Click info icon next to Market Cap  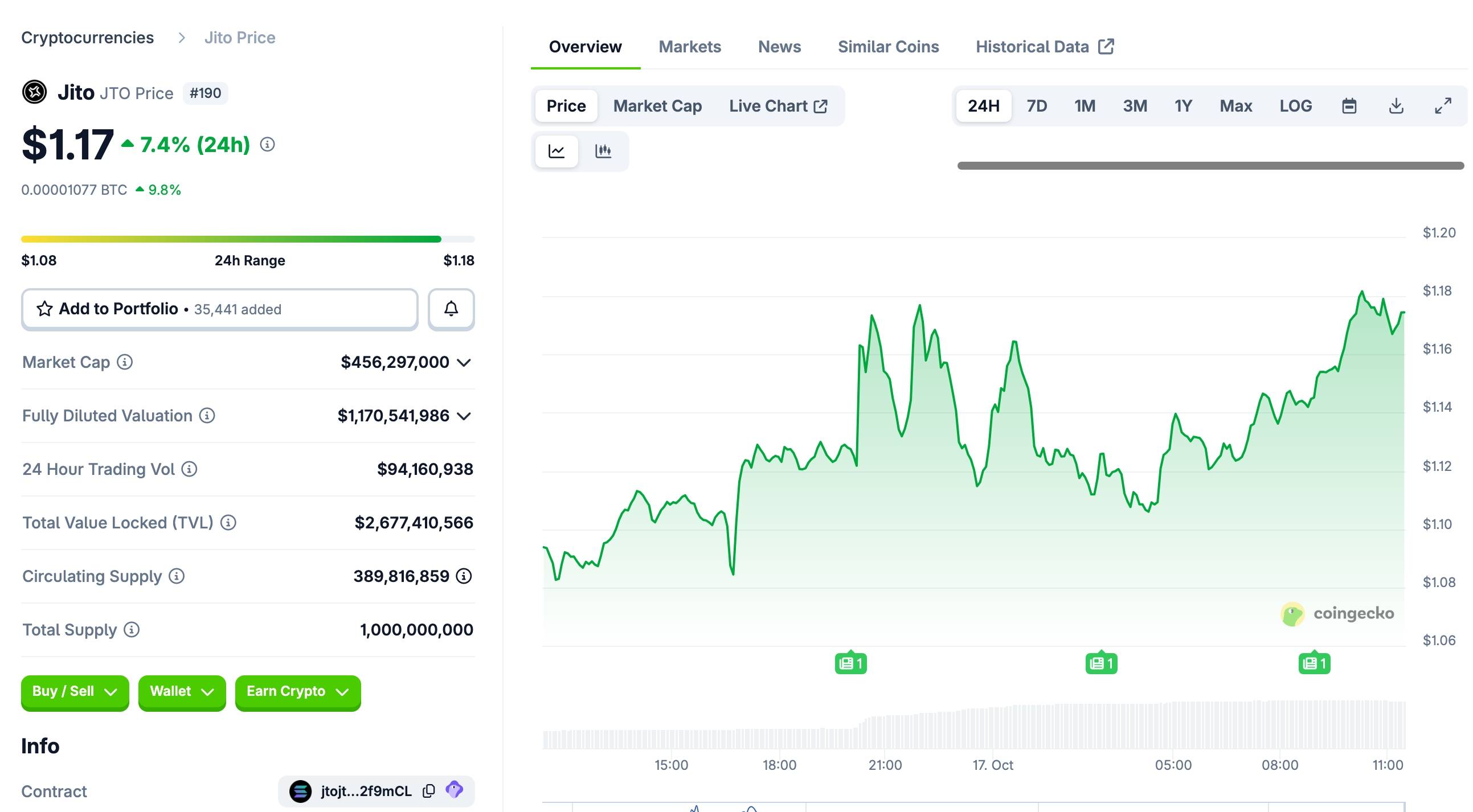(125, 362)
